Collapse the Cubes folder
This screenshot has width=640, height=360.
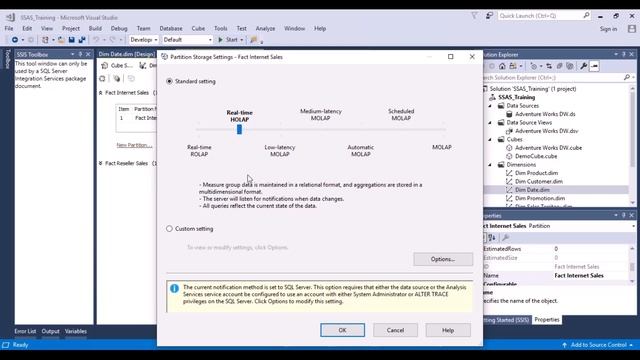(x=490, y=140)
